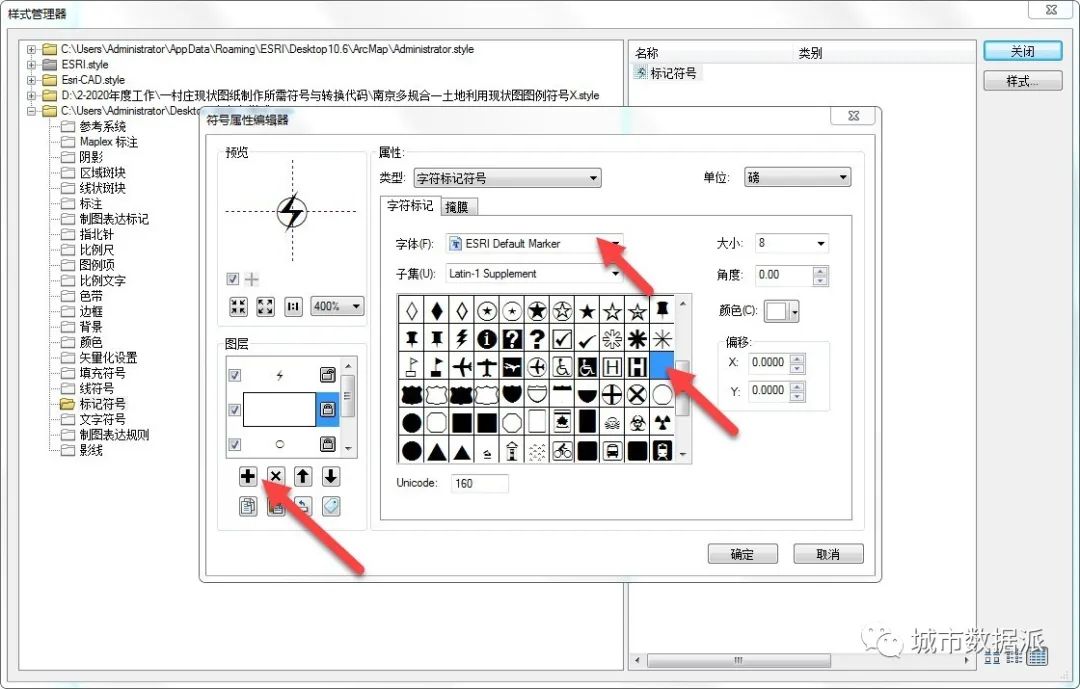Image resolution: width=1080 pixels, height=689 pixels.
Task: Select the 线符号 folder in the tree
Action: tap(95, 389)
